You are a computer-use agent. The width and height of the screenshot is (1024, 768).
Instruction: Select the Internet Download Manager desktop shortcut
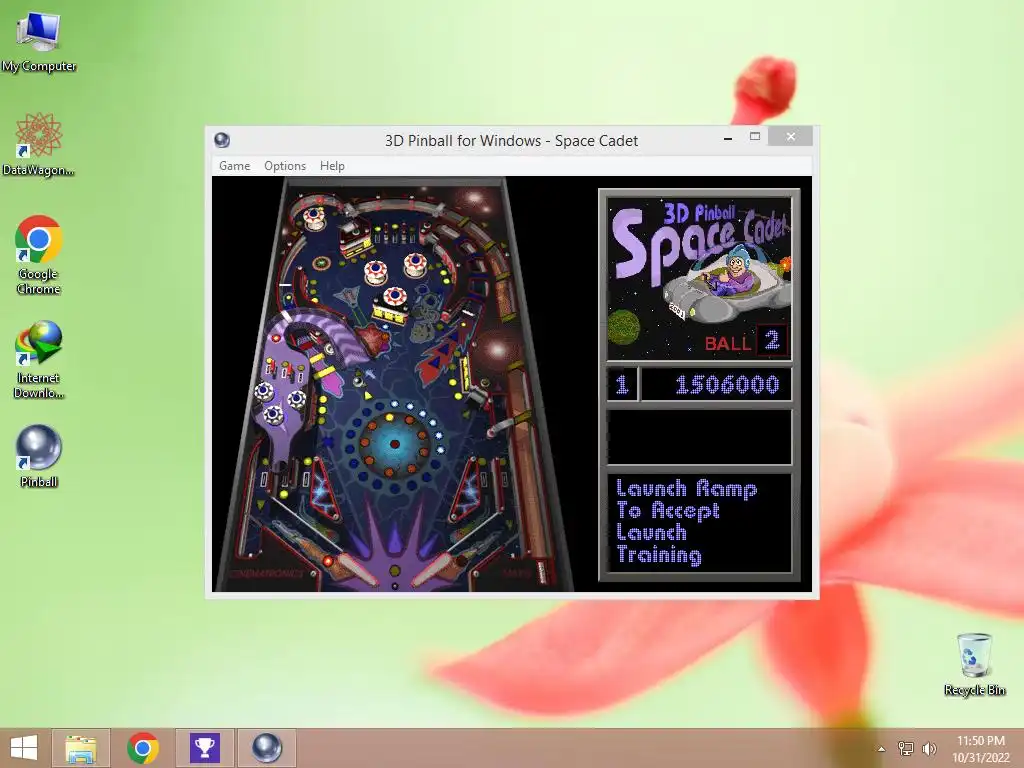click(39, 359)
